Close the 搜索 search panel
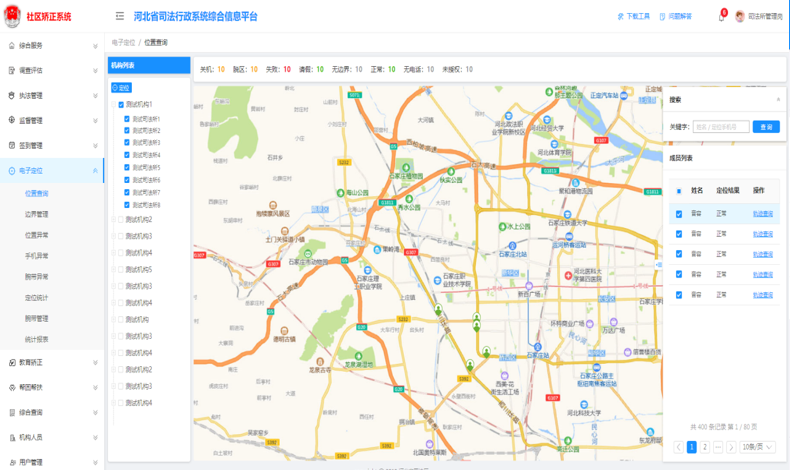Image resolution: width=790 pixels, height=470 pixels. tap(778, 100)
